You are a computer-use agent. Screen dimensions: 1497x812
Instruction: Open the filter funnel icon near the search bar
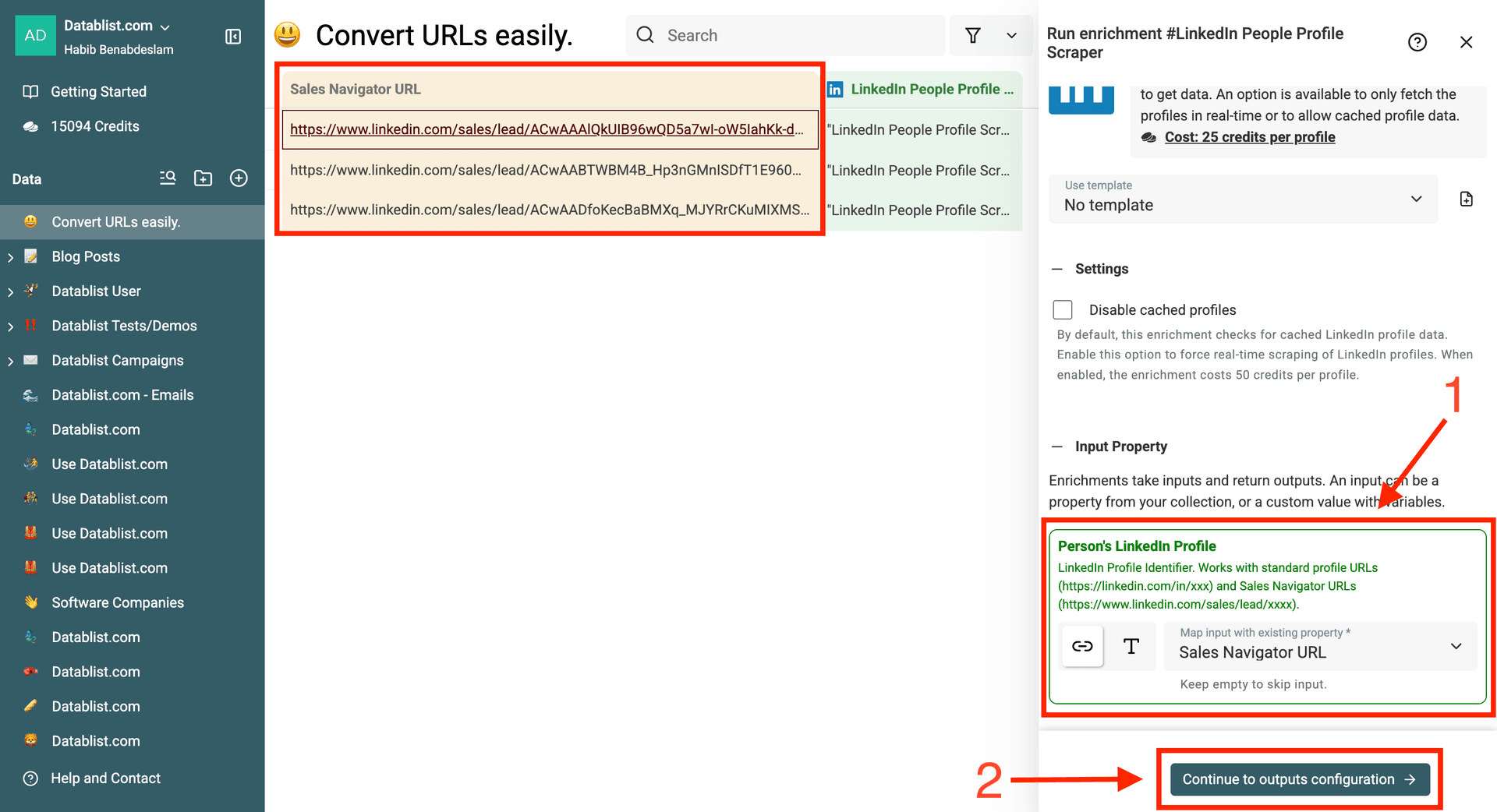coord(972,35)
